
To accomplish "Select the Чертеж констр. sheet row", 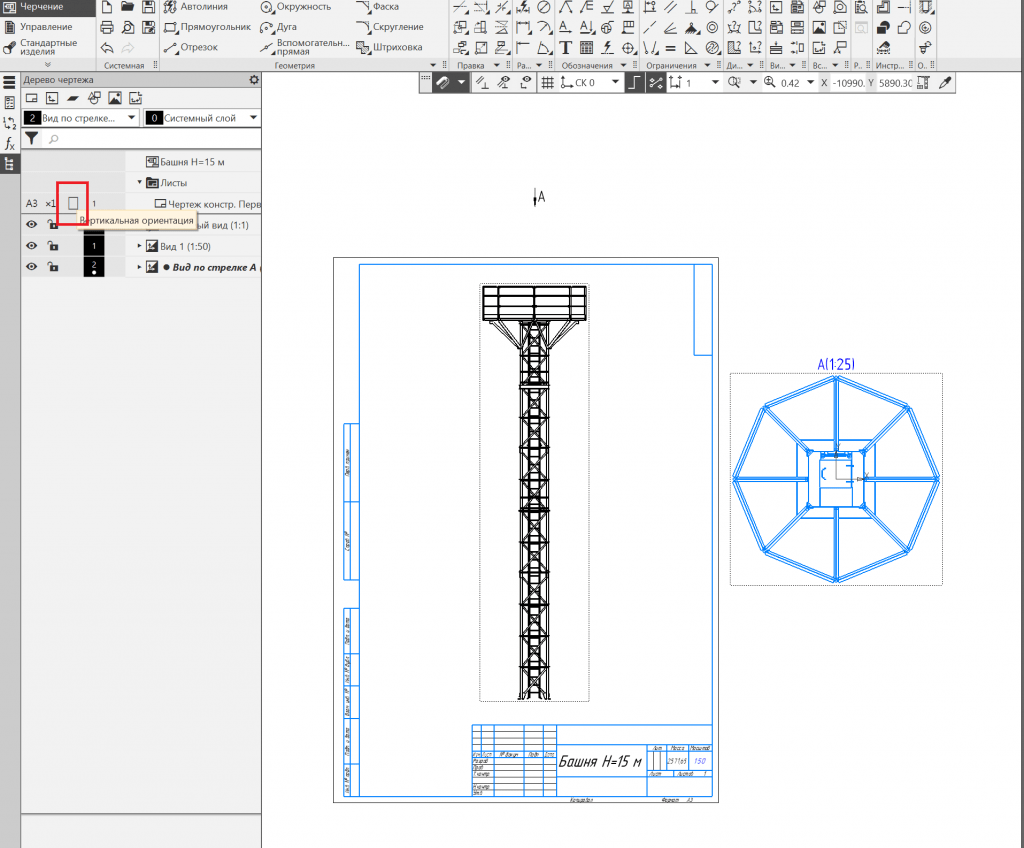I will pyautogui.click(x=208, y=204).
